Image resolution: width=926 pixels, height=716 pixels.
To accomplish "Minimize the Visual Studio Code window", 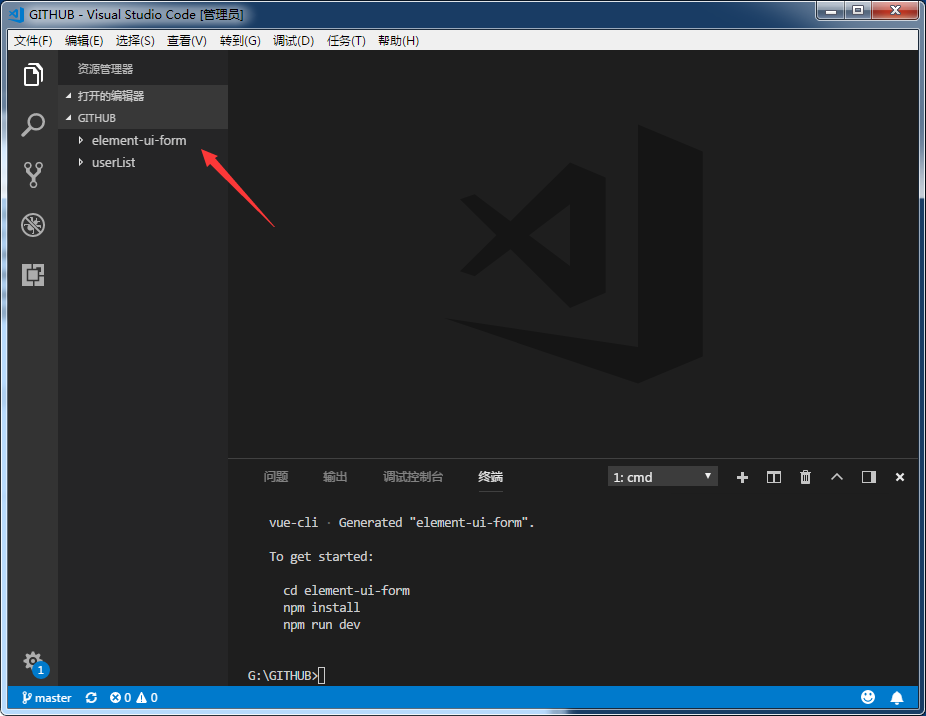I will [x=830, y=11].
